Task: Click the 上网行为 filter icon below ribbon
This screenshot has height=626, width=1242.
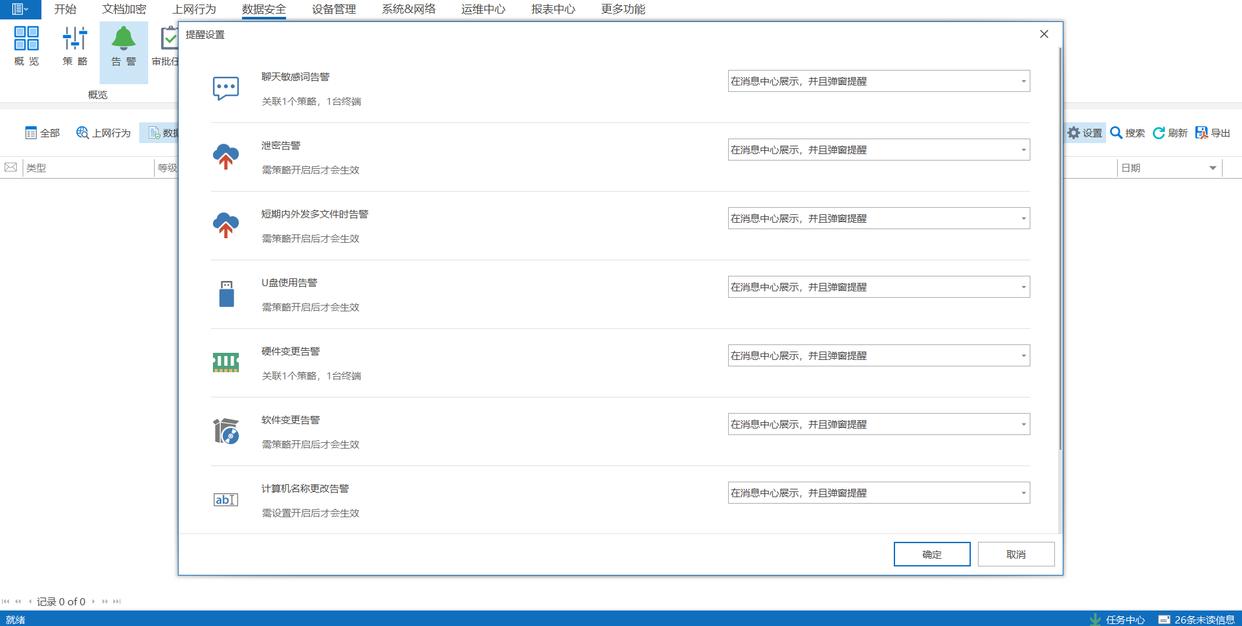Action: pyautogui.click(x=83, y=133)
